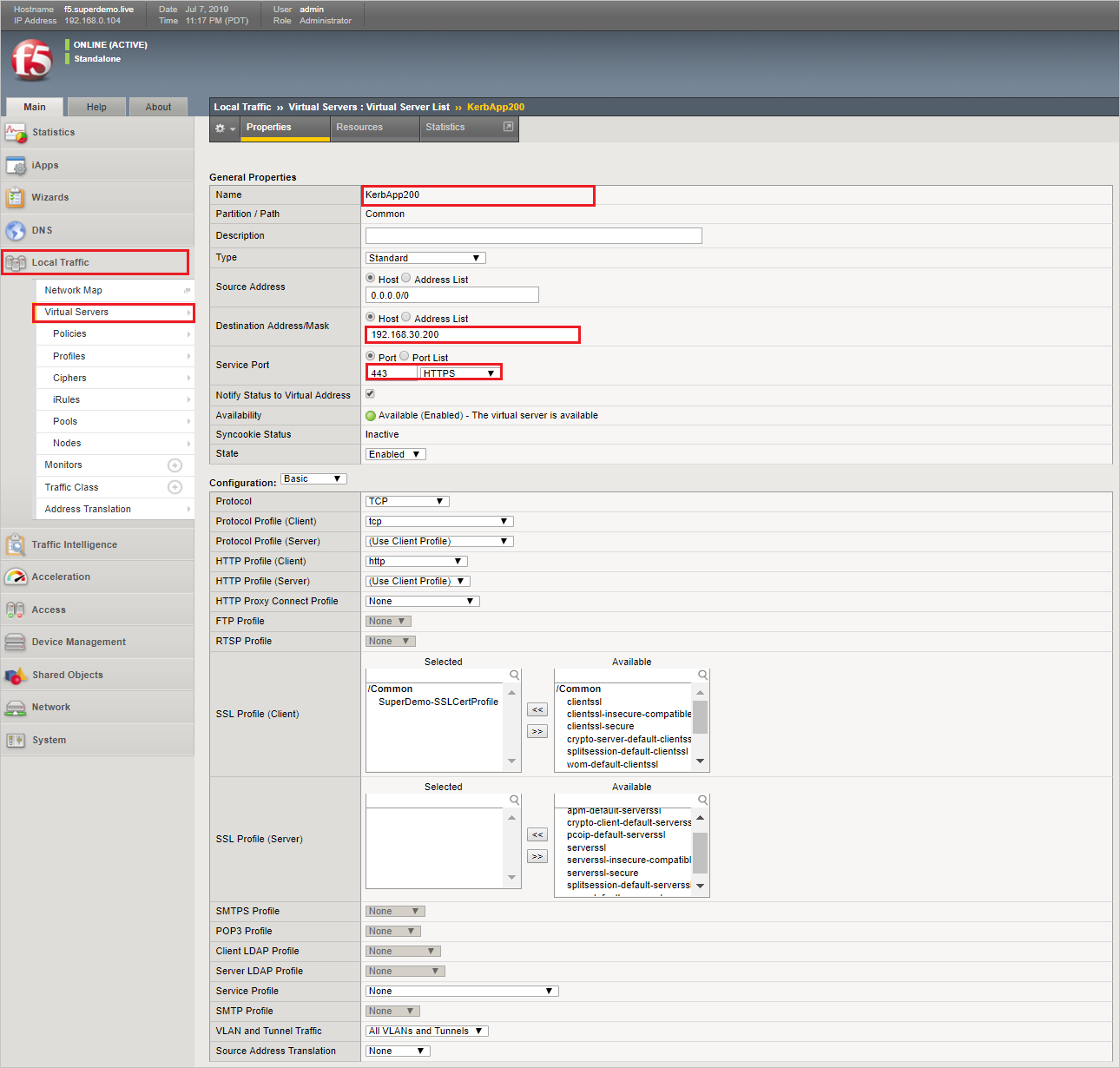Click search icon in SSL Client Available list
Image resolution: width=1120 pixels, height=1068 pixels.
point(703,676)
